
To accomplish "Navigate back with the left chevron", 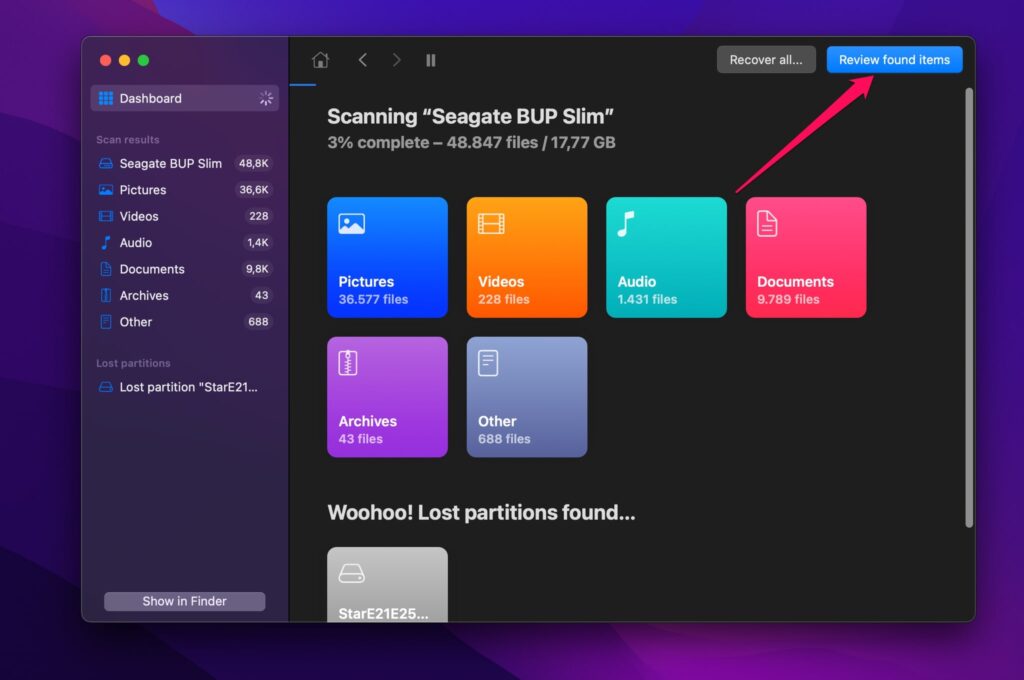I will click(362, 60).
